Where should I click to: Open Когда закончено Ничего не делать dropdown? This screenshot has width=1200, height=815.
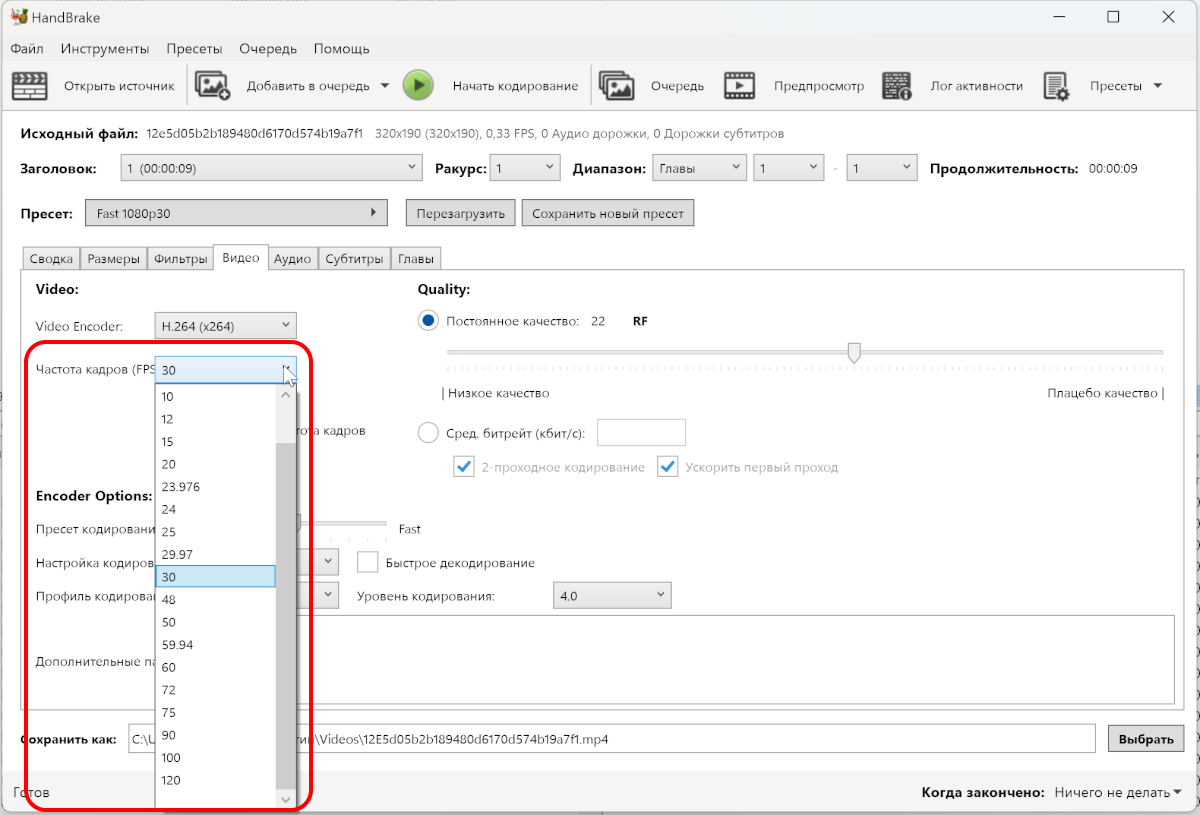(x=1116, y=792)
